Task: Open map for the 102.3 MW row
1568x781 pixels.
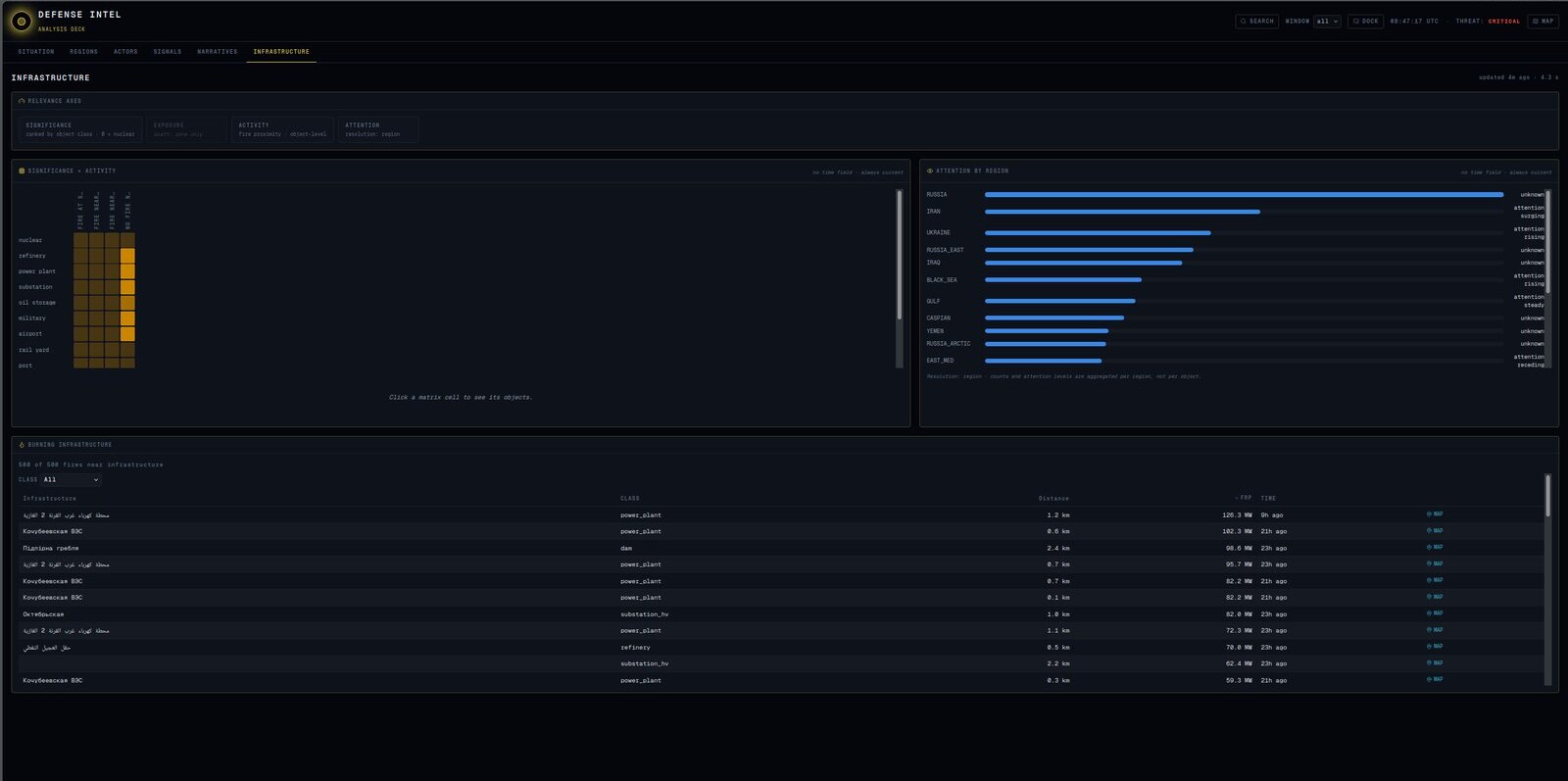Action: 1435,531
